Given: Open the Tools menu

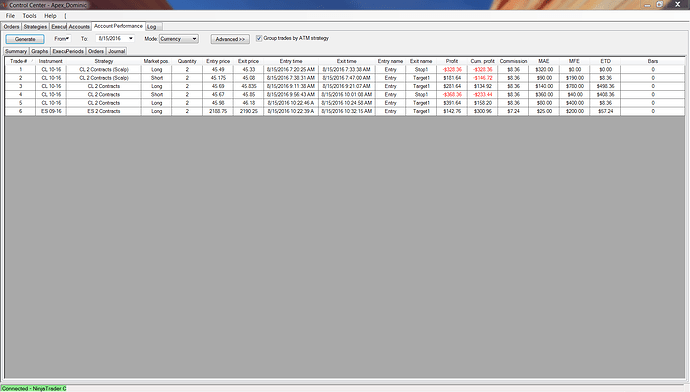Looking at the screenshot, I should click(x=29, y=16).
